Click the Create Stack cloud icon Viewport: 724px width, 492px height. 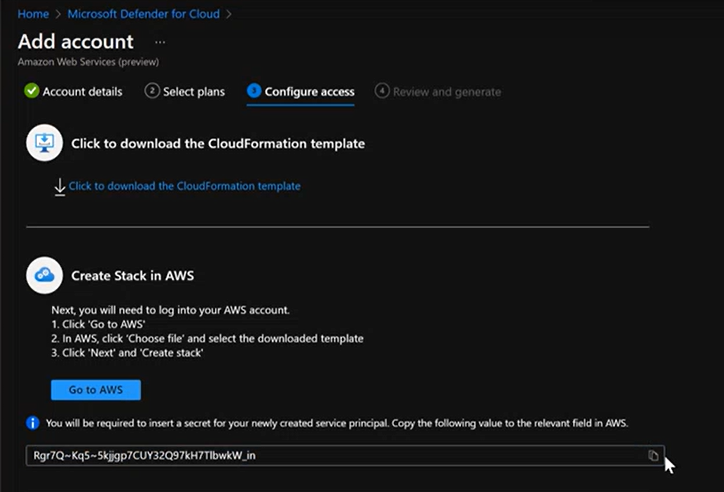click(x=44, y=275)
